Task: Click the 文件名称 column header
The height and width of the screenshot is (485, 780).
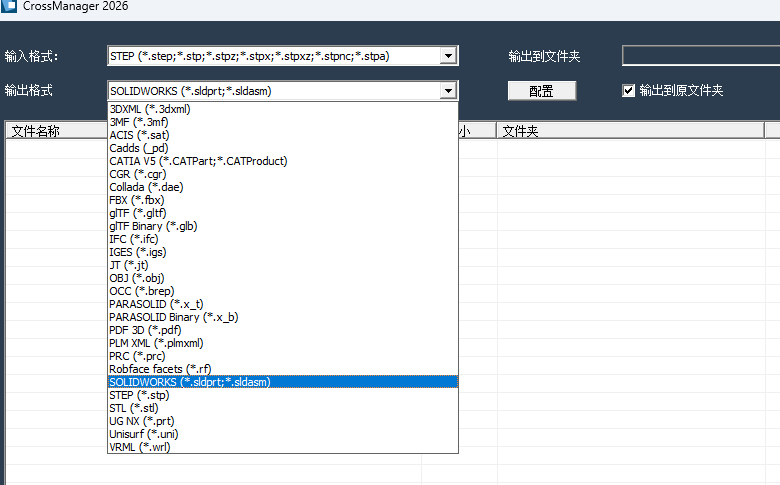Action: (56, 131)
